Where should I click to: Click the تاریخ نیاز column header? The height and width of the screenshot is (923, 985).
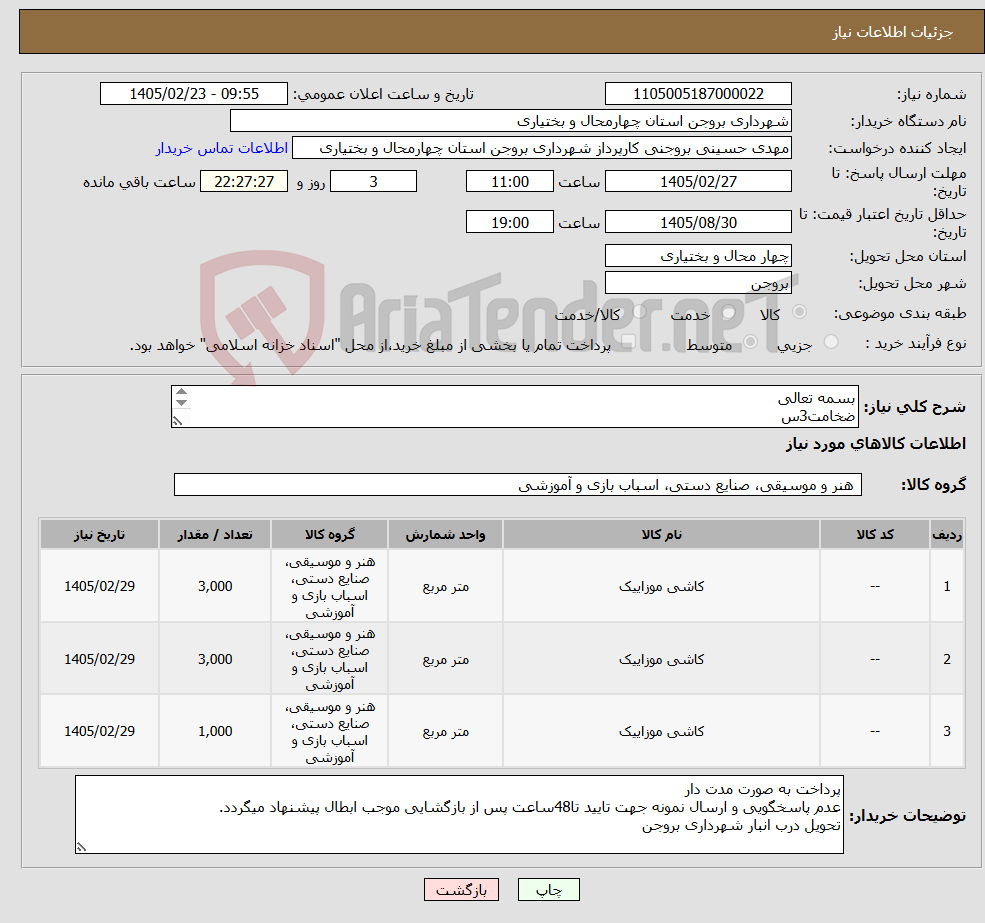coord(99,534)
